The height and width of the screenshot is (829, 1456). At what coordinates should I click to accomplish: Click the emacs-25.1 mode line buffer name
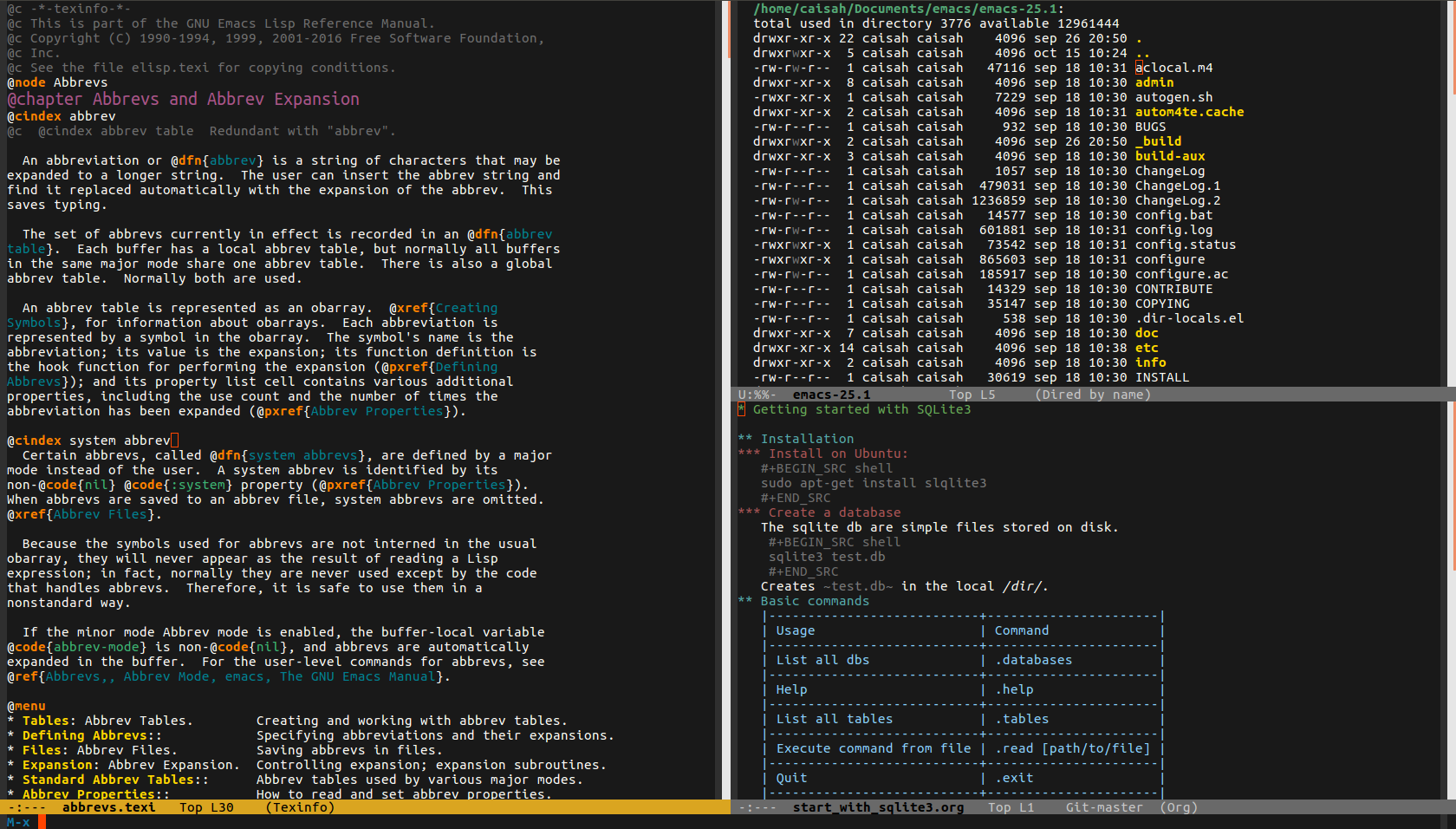pos(831,395)
